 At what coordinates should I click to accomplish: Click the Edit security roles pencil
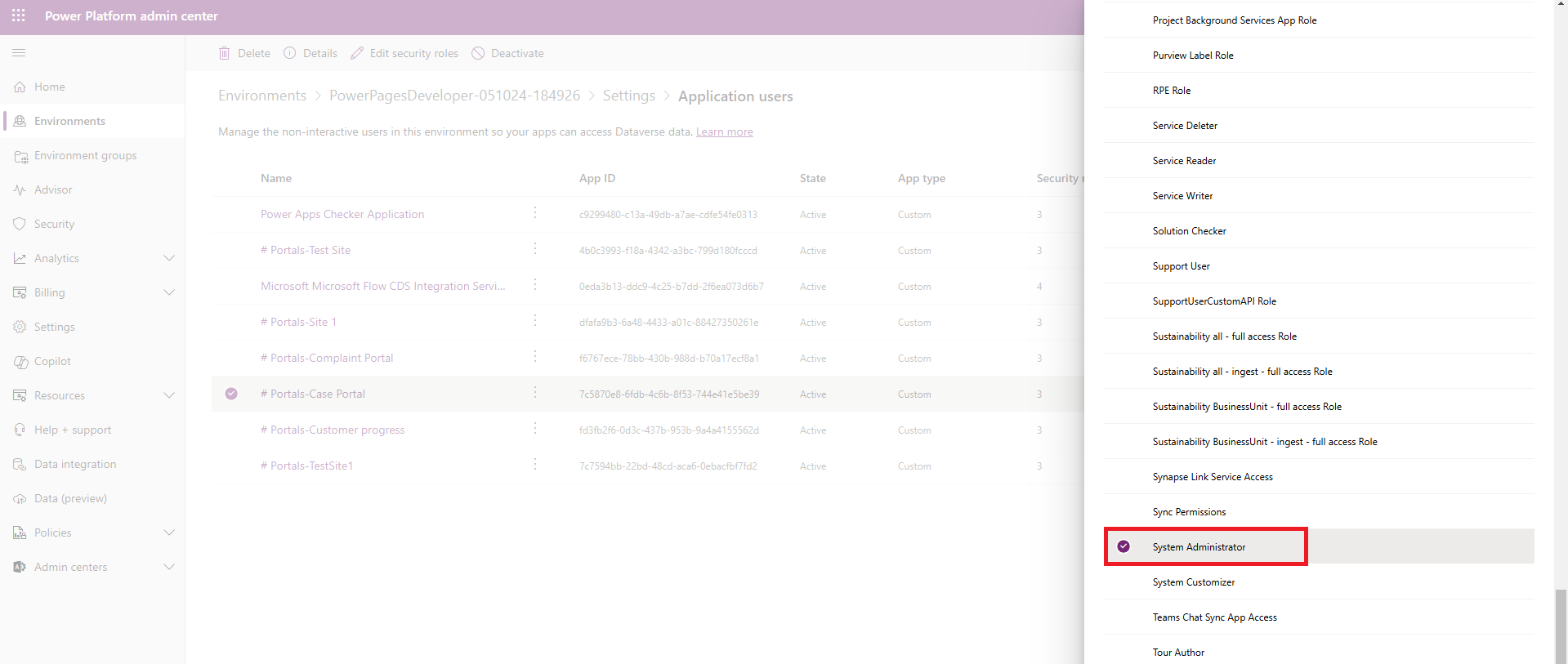point(357,53)
